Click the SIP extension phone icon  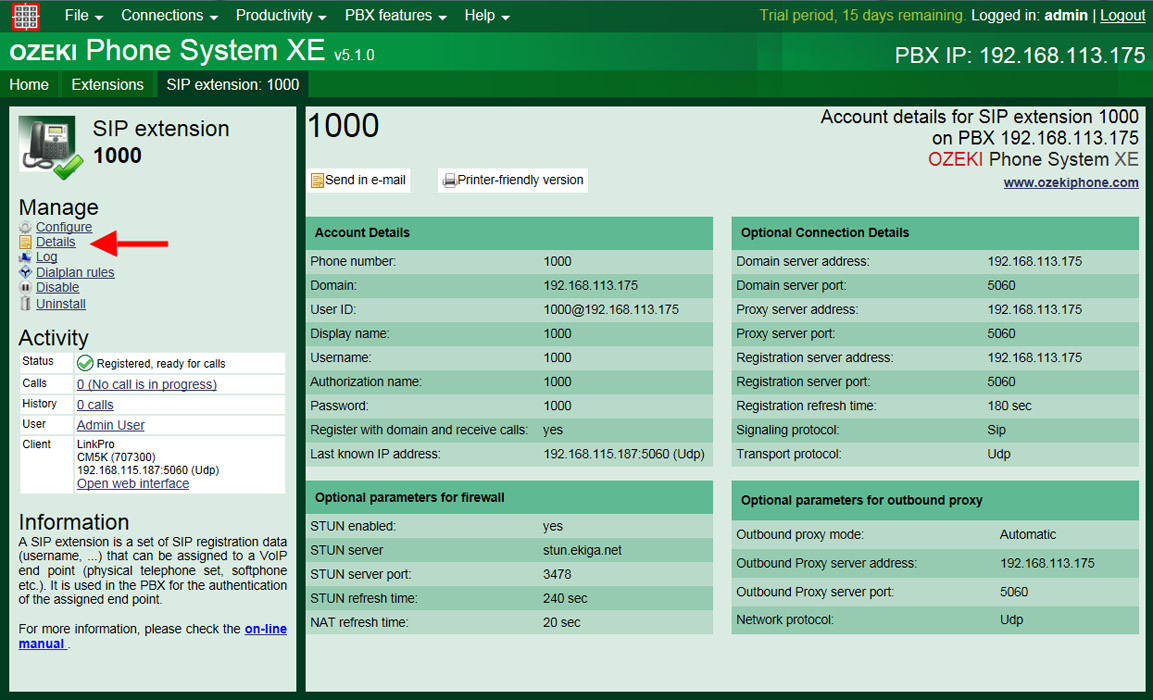[51, 148]
